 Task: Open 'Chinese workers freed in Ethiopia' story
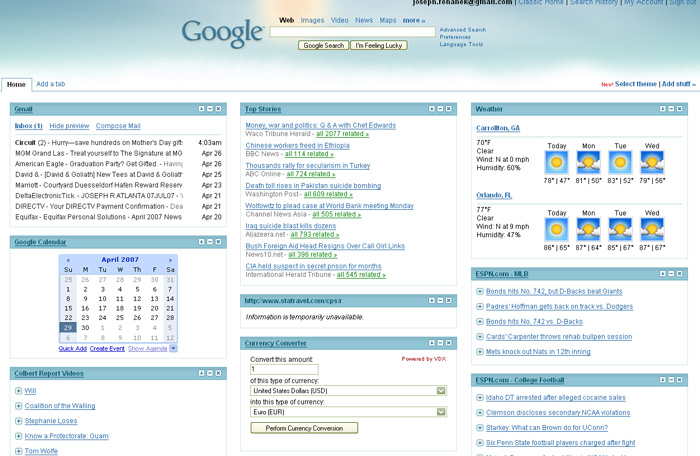point(297,146)
